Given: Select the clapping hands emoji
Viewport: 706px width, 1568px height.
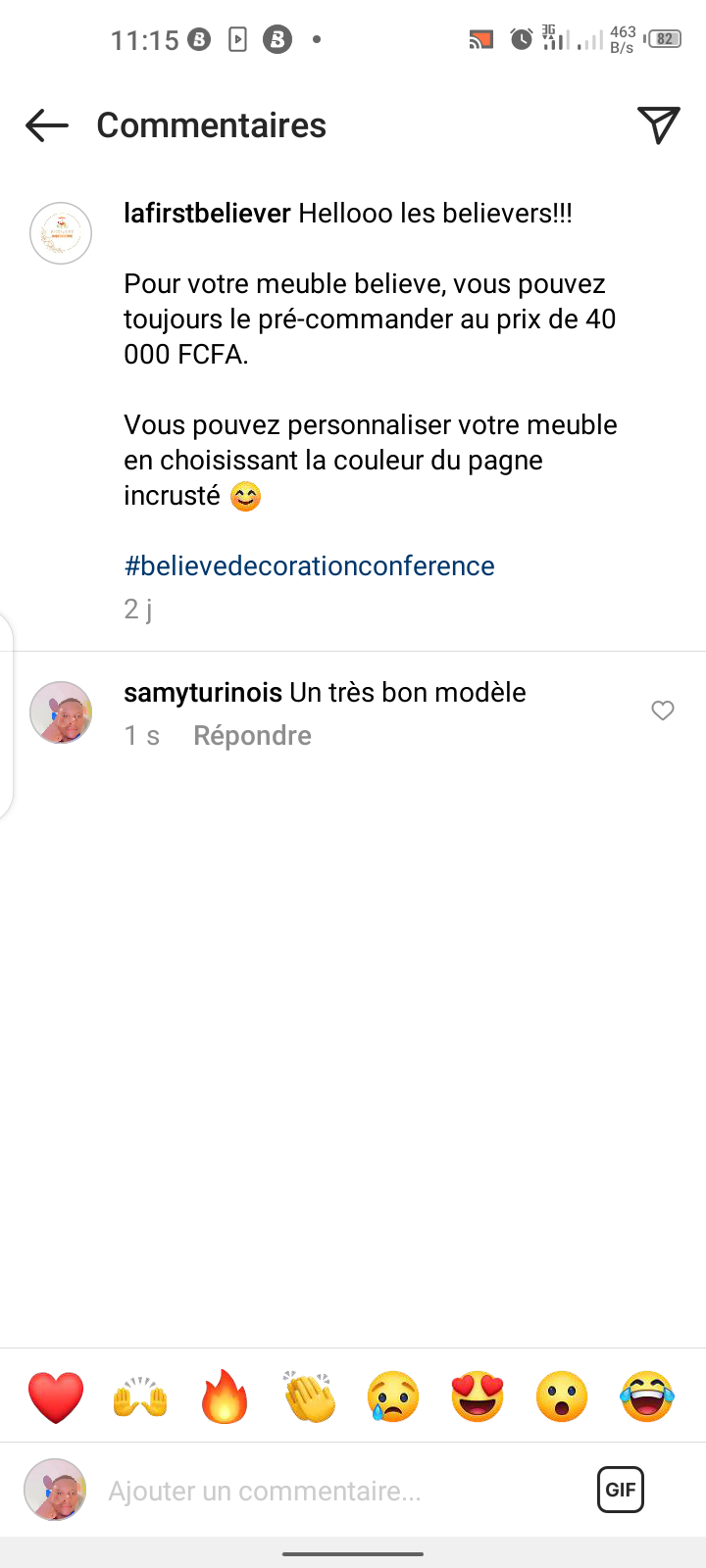Looking at the screenshot, I should click(309, 1396).
